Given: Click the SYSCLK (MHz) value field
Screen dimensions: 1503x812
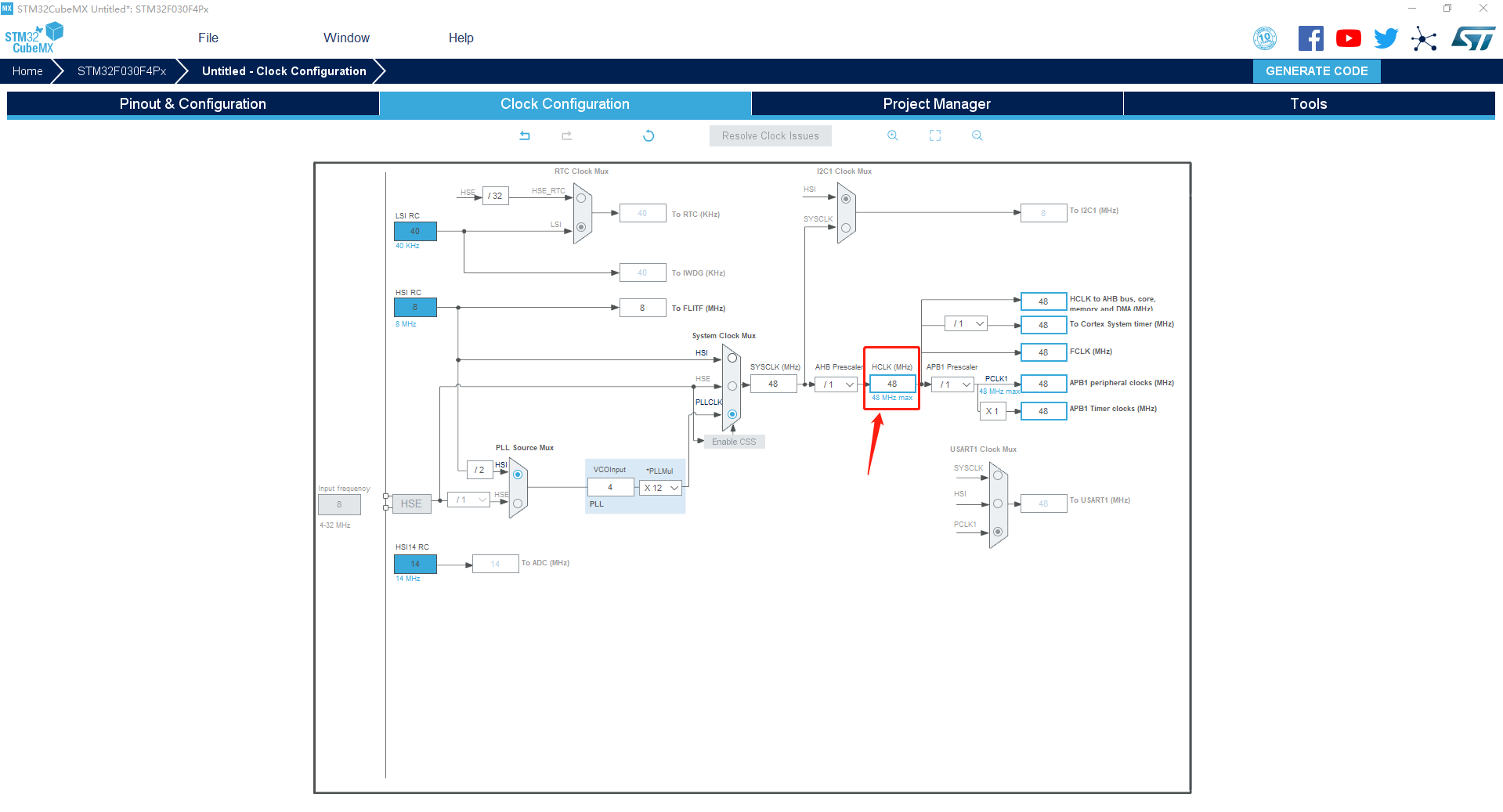Looking at the screenshot, I should tap(773, 384).
